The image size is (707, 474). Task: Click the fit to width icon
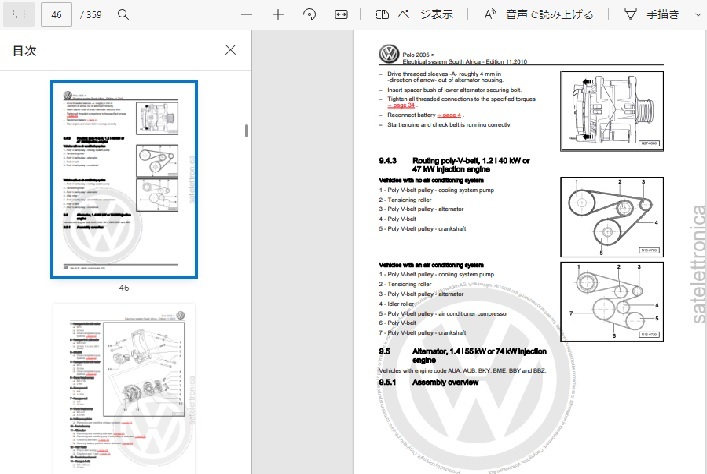tap(341, 14)
